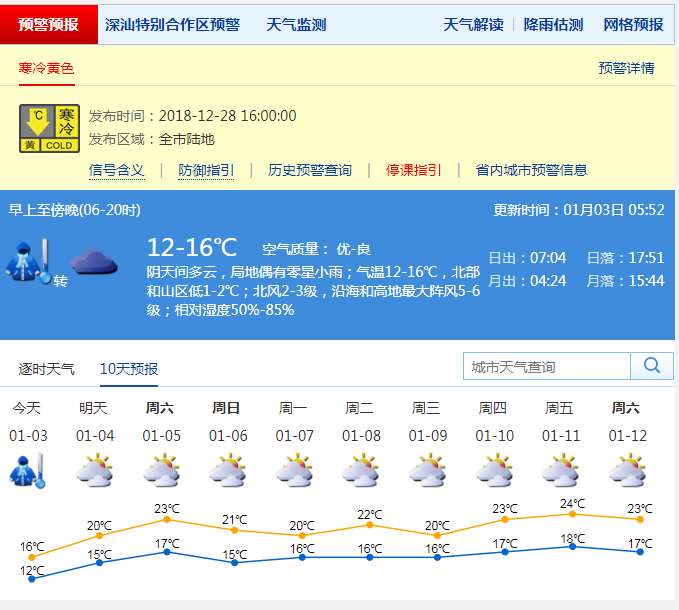Viewport: 679px width, 610px height.
Task: Click the cloudy weather icon for 01-04
Action: (x=94, y=471)
